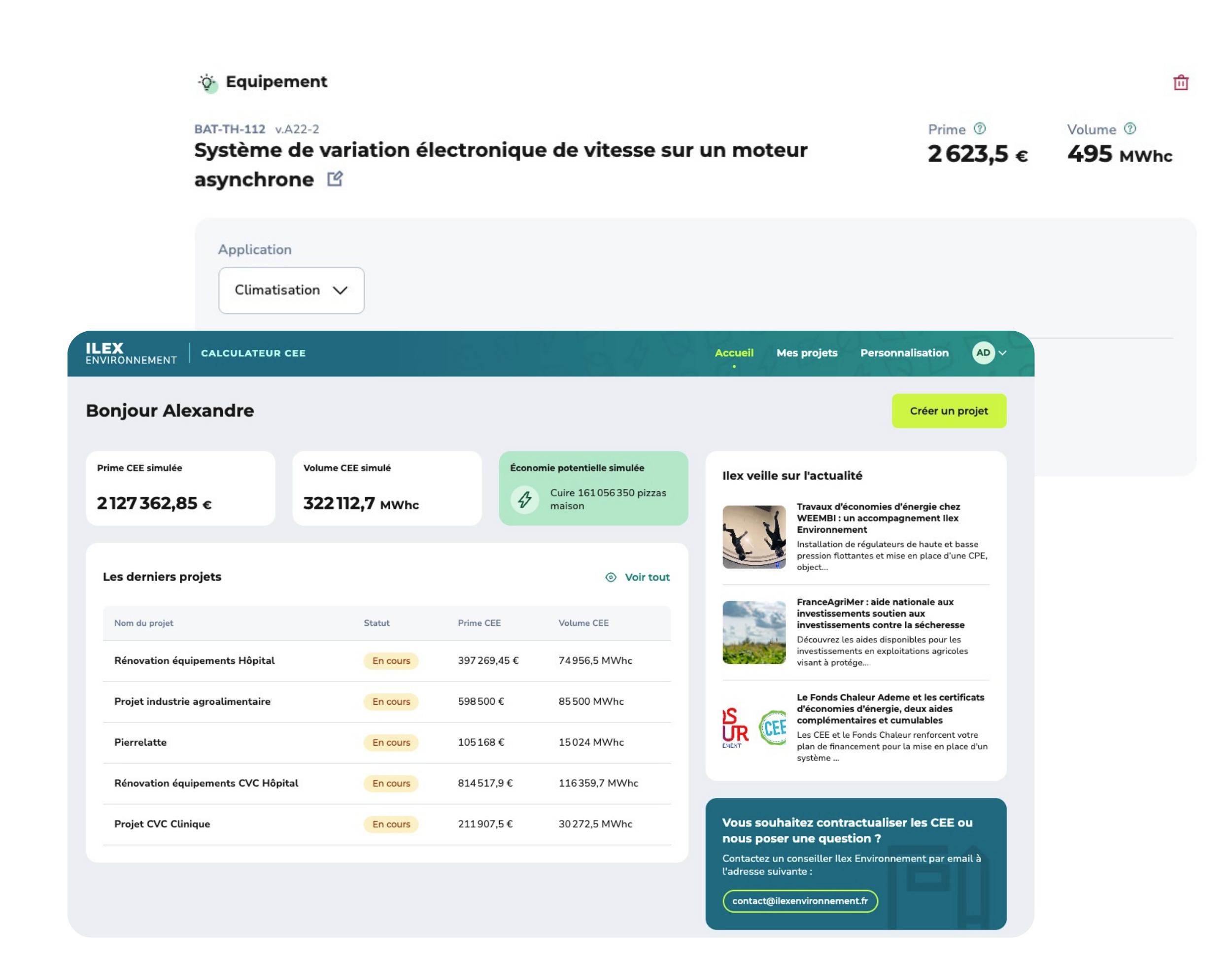The height and width of the screenshot is (961, 1232).
Task: Open the Voir tout projects link
Action: click(x=647, y=577)
